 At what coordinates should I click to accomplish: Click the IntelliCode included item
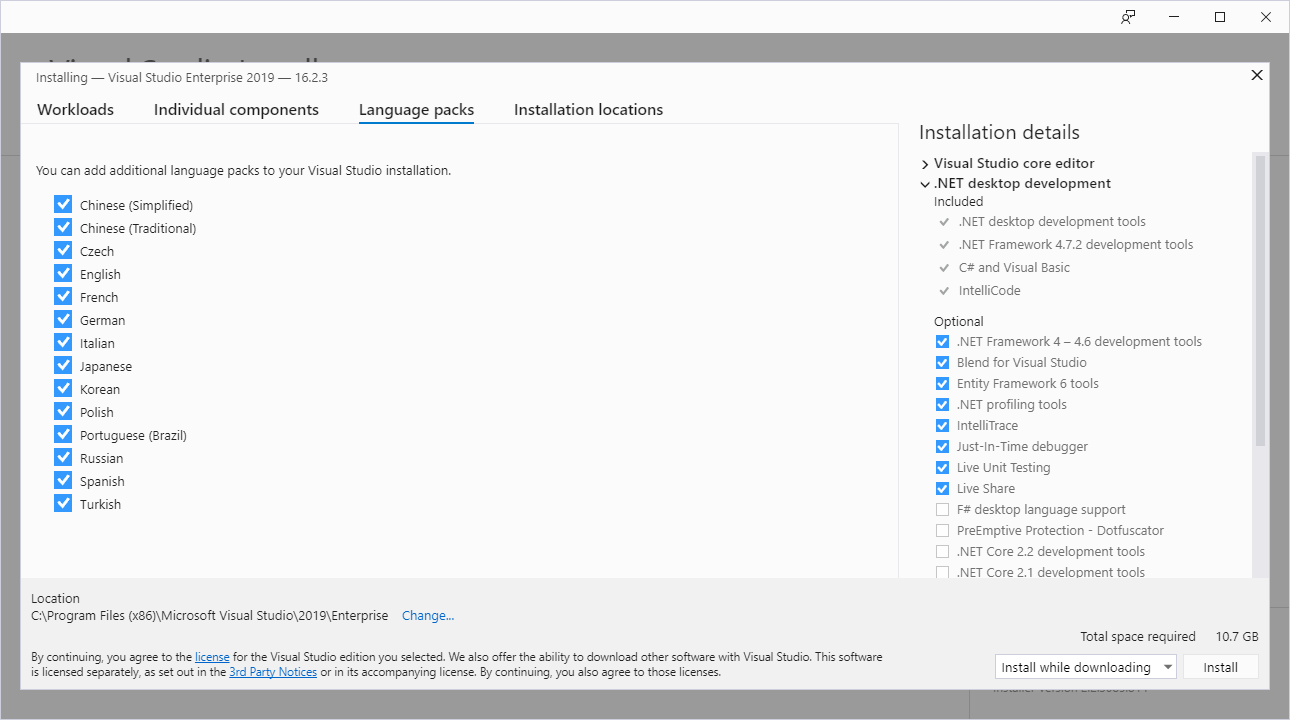(x=989, y=291)
